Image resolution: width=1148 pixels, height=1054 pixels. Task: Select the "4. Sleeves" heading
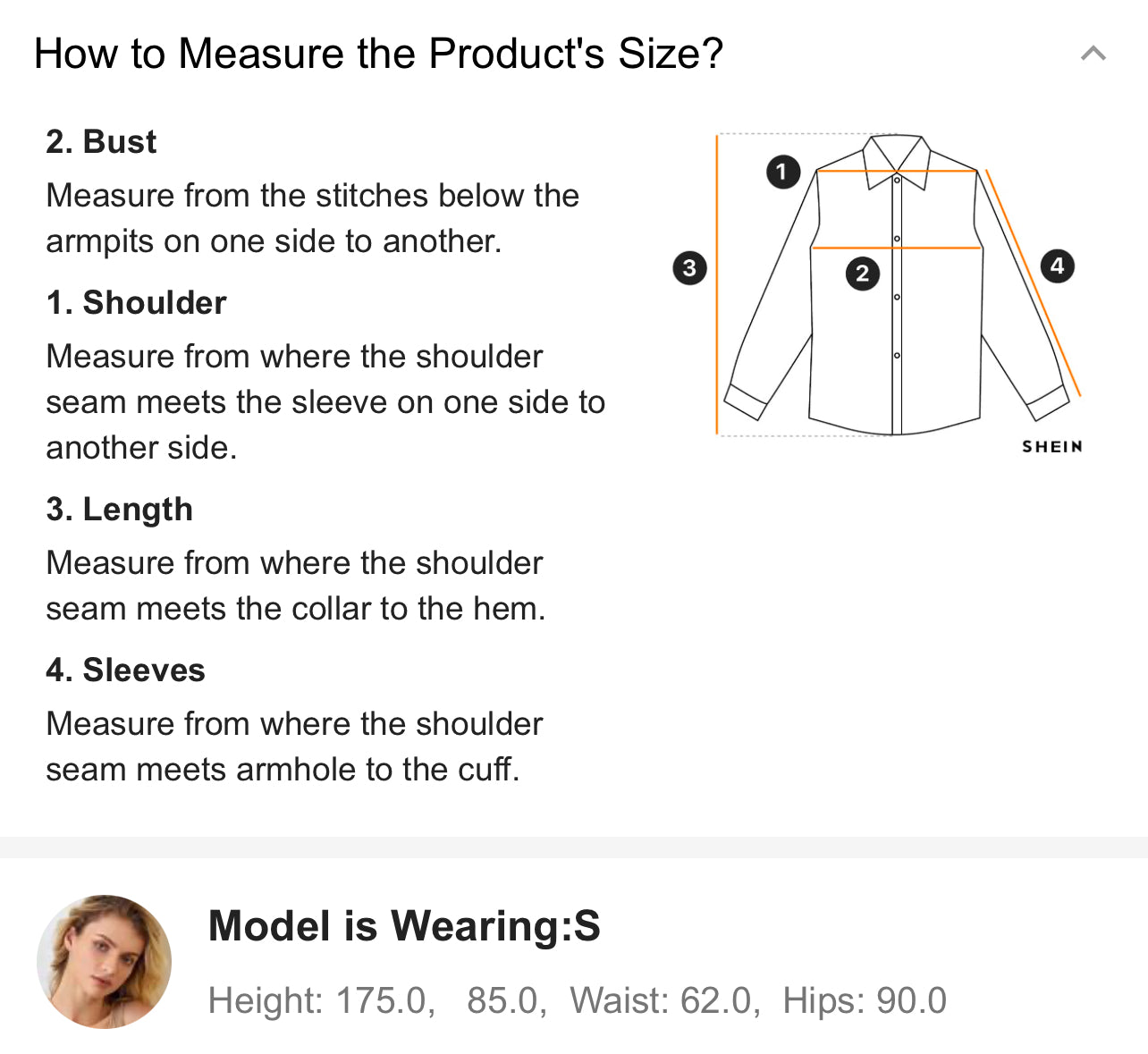click(x=125, y=670)
